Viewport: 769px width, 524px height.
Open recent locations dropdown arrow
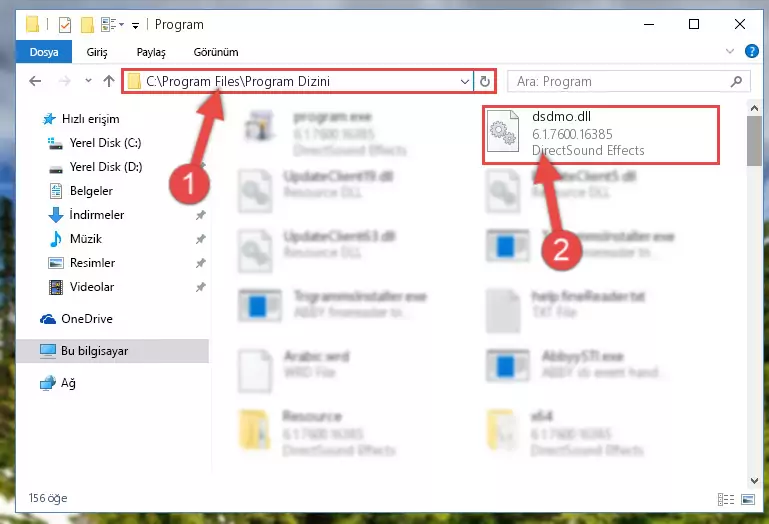88,80
